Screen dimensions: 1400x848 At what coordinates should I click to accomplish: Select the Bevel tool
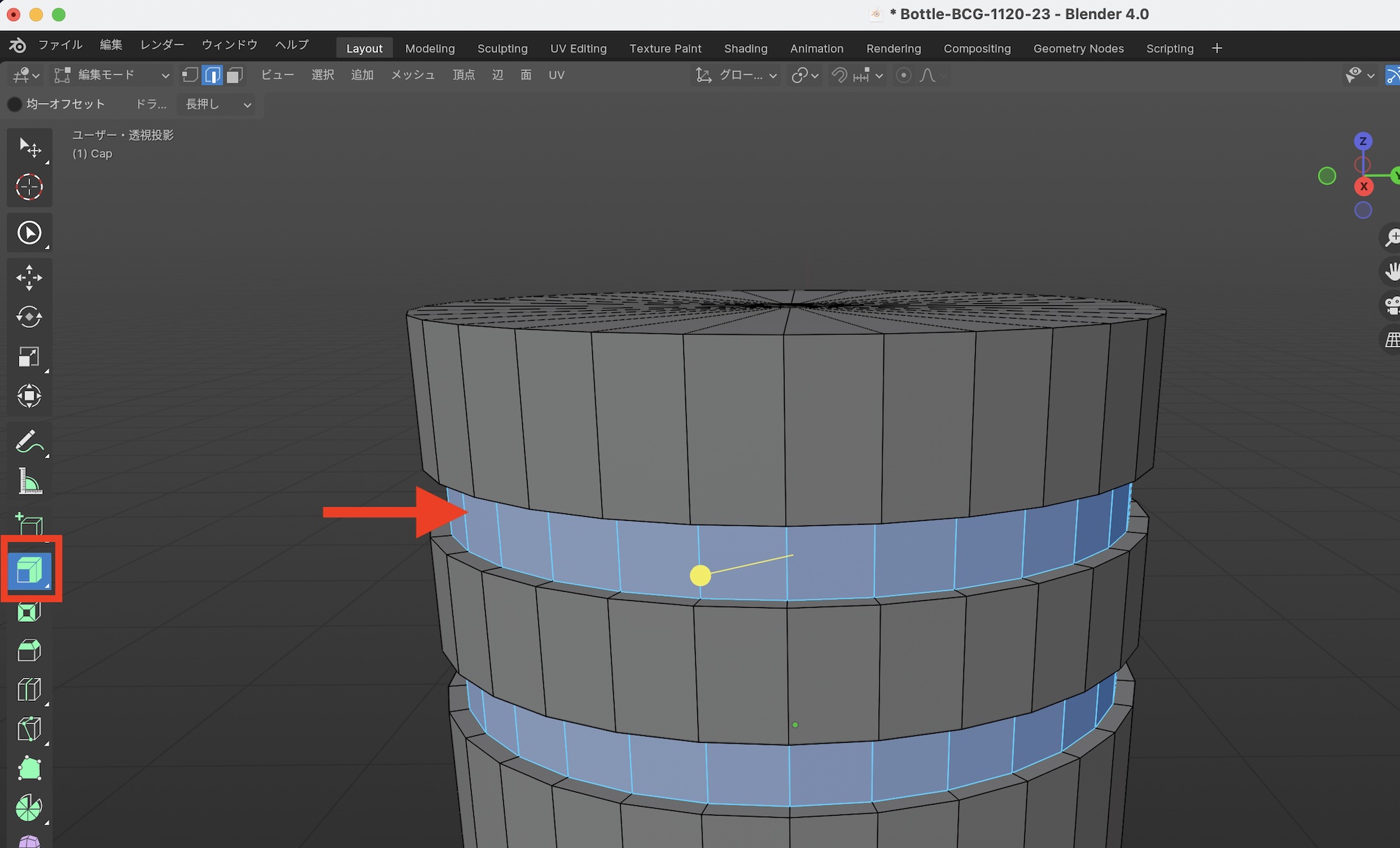coord(29,651)
